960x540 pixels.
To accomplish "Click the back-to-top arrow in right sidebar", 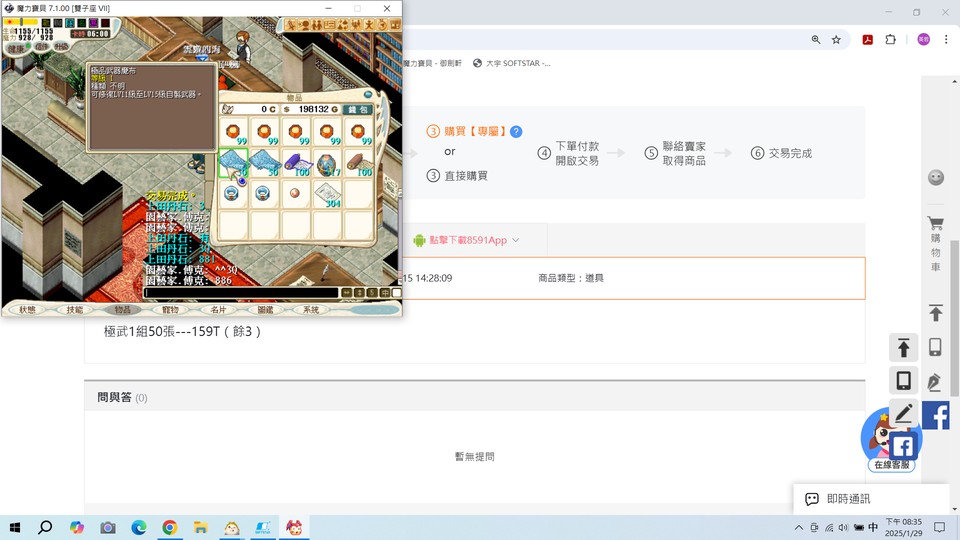I will [x=936, y=313].
